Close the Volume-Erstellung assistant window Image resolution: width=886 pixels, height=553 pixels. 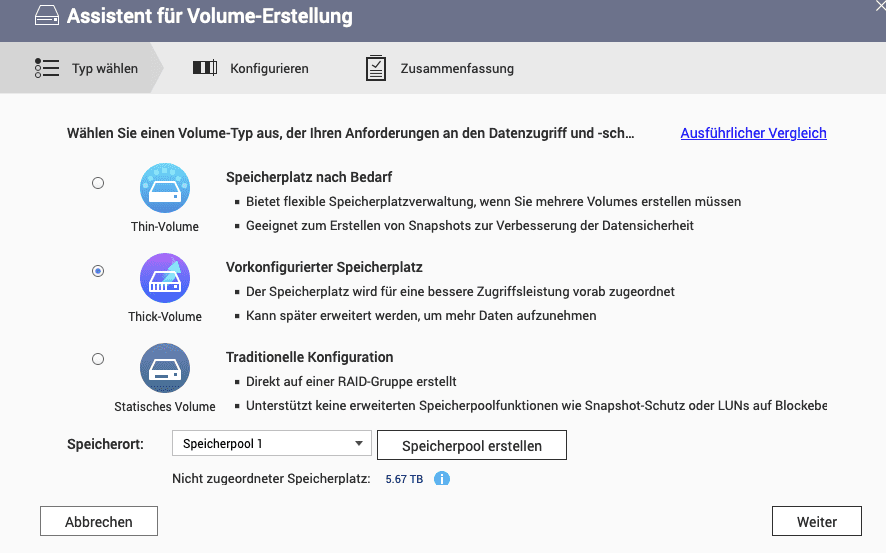[x=880, y=5]
